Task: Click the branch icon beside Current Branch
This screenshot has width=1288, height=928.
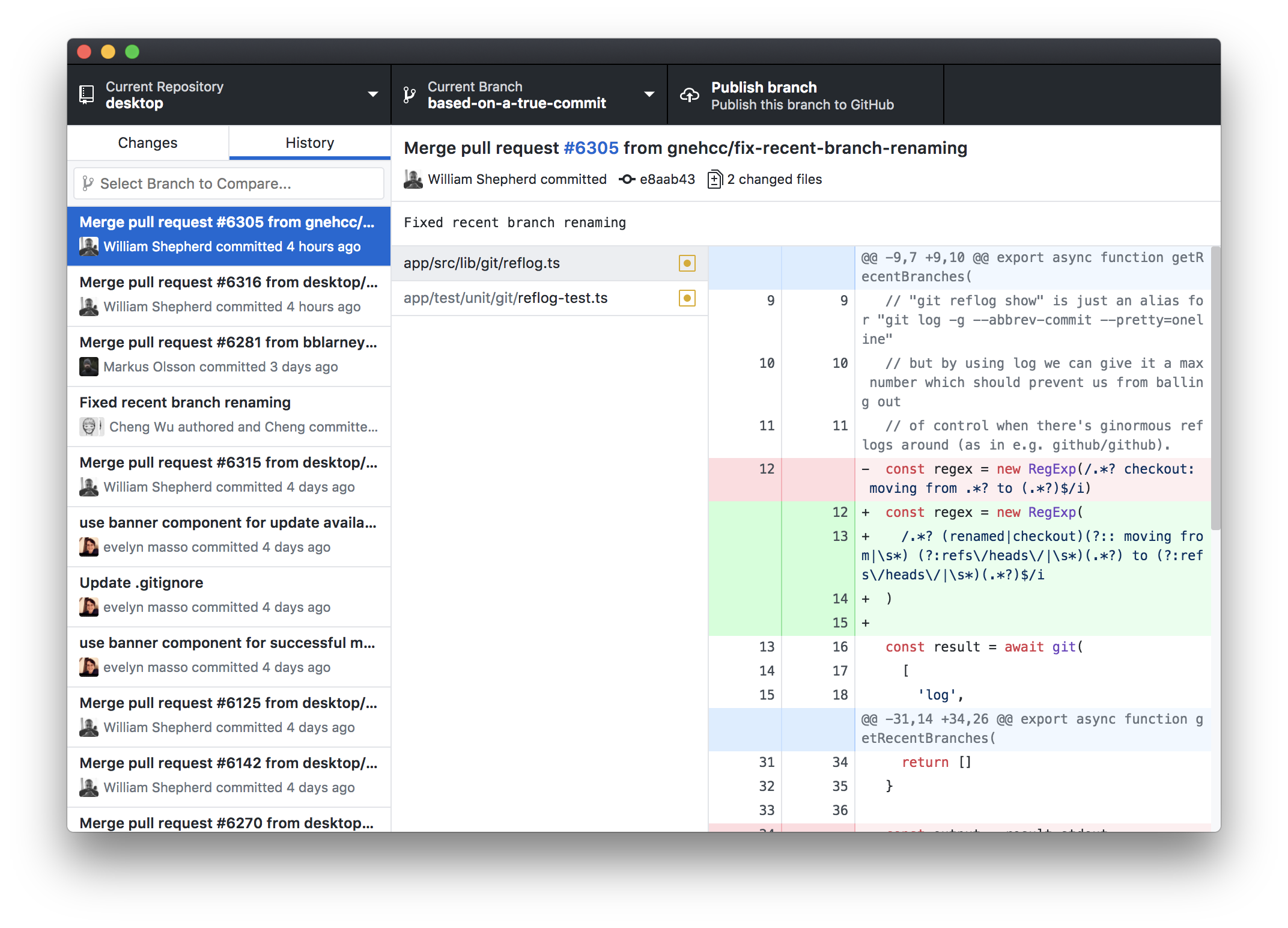Action: [410, 94]
